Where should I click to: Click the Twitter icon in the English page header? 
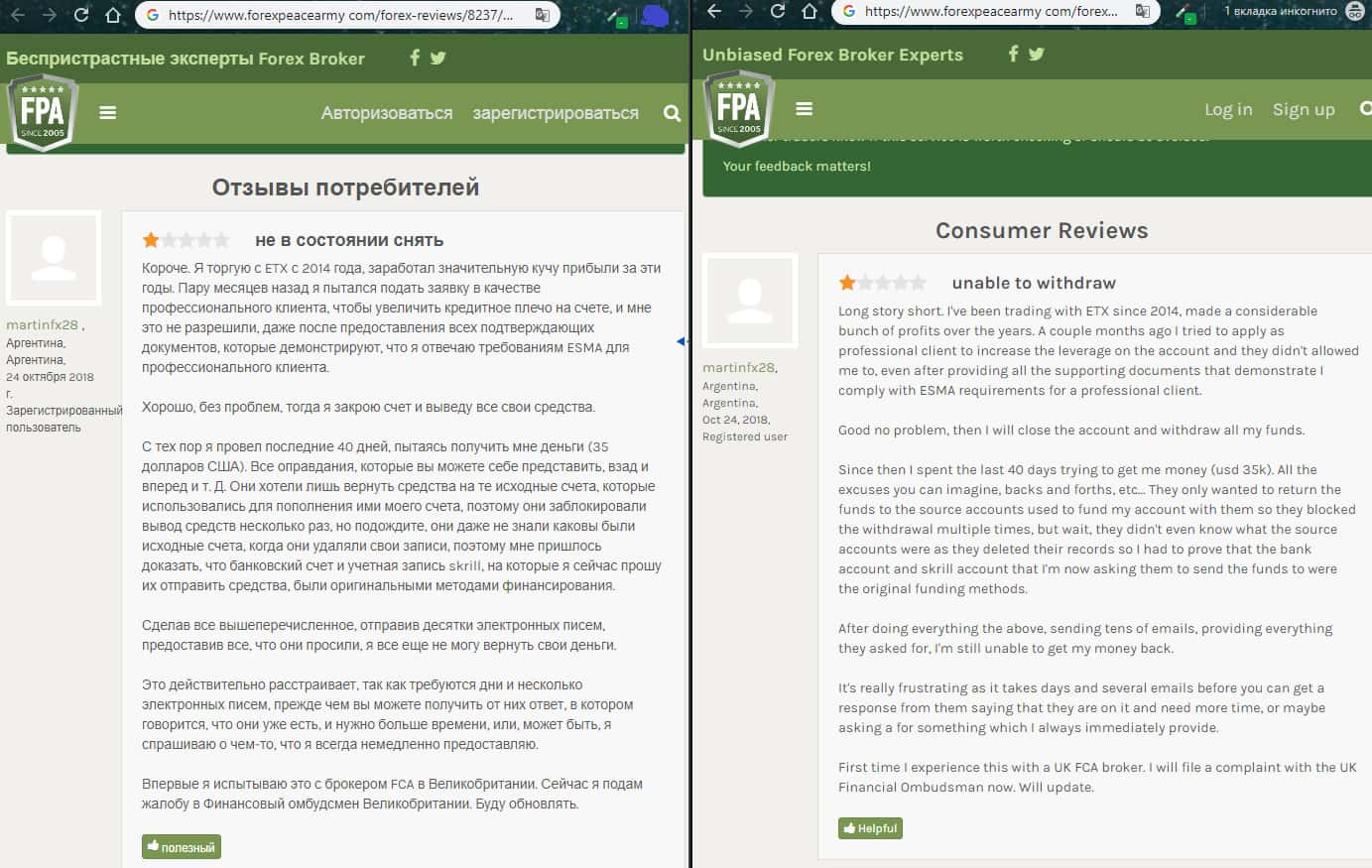pyautogui.click(x=1037, y=54)
